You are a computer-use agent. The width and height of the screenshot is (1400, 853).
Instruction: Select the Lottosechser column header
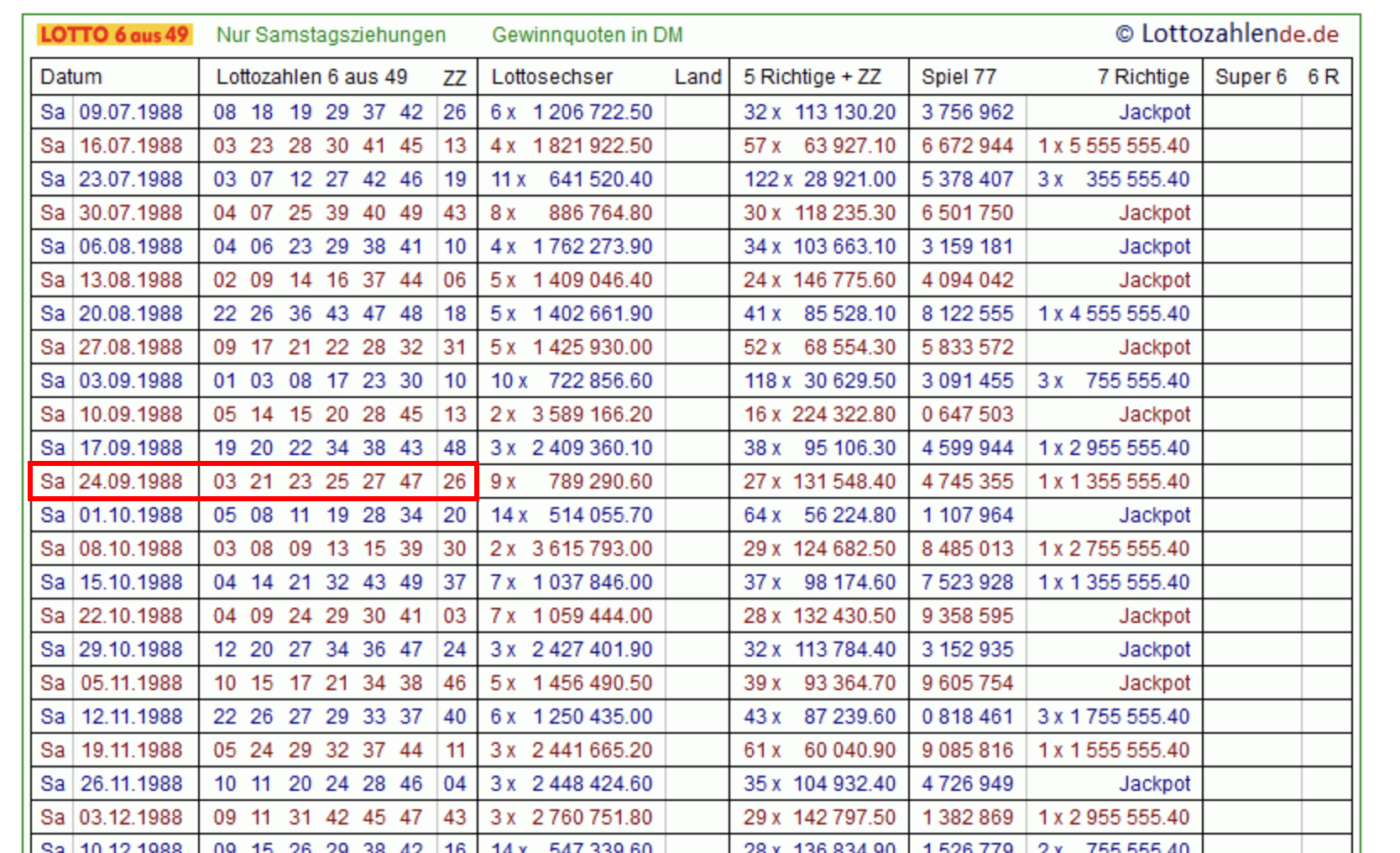point(552,76)
